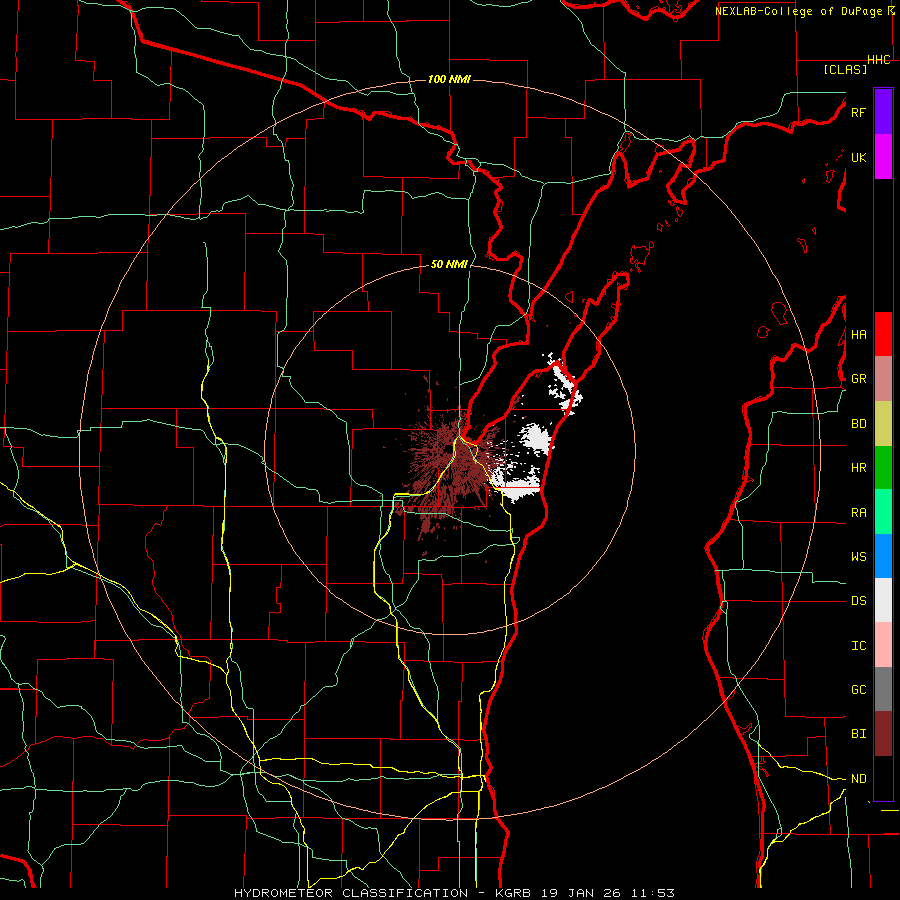Viewport: 900px width, 900px height.
Task: Click the ND legend label
Action: [858, 779]
